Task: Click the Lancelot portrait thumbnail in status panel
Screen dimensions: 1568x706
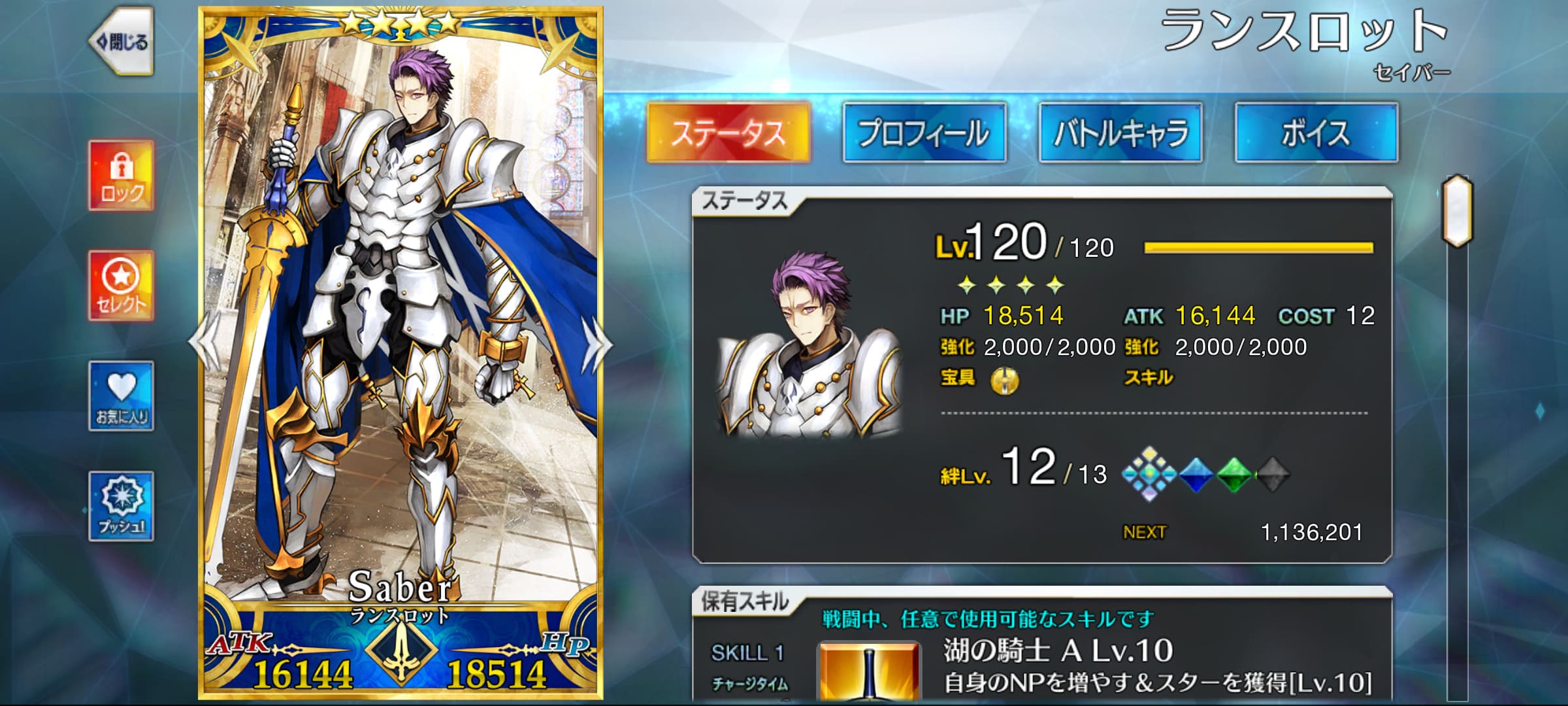Action: point(809,343)
